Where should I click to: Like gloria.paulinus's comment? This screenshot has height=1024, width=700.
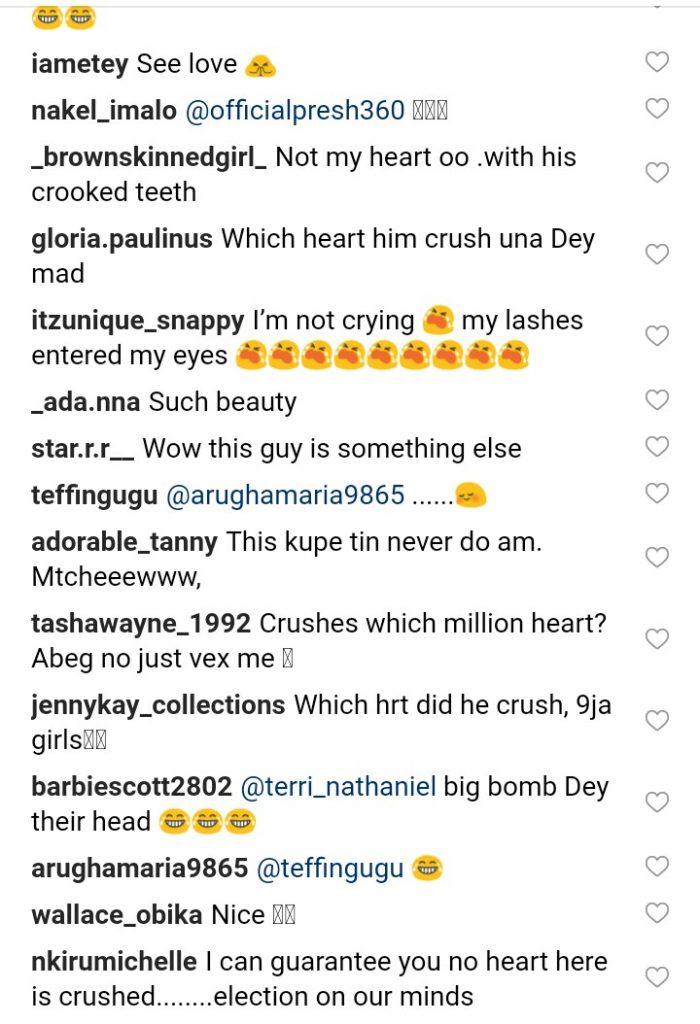(656, 255)
